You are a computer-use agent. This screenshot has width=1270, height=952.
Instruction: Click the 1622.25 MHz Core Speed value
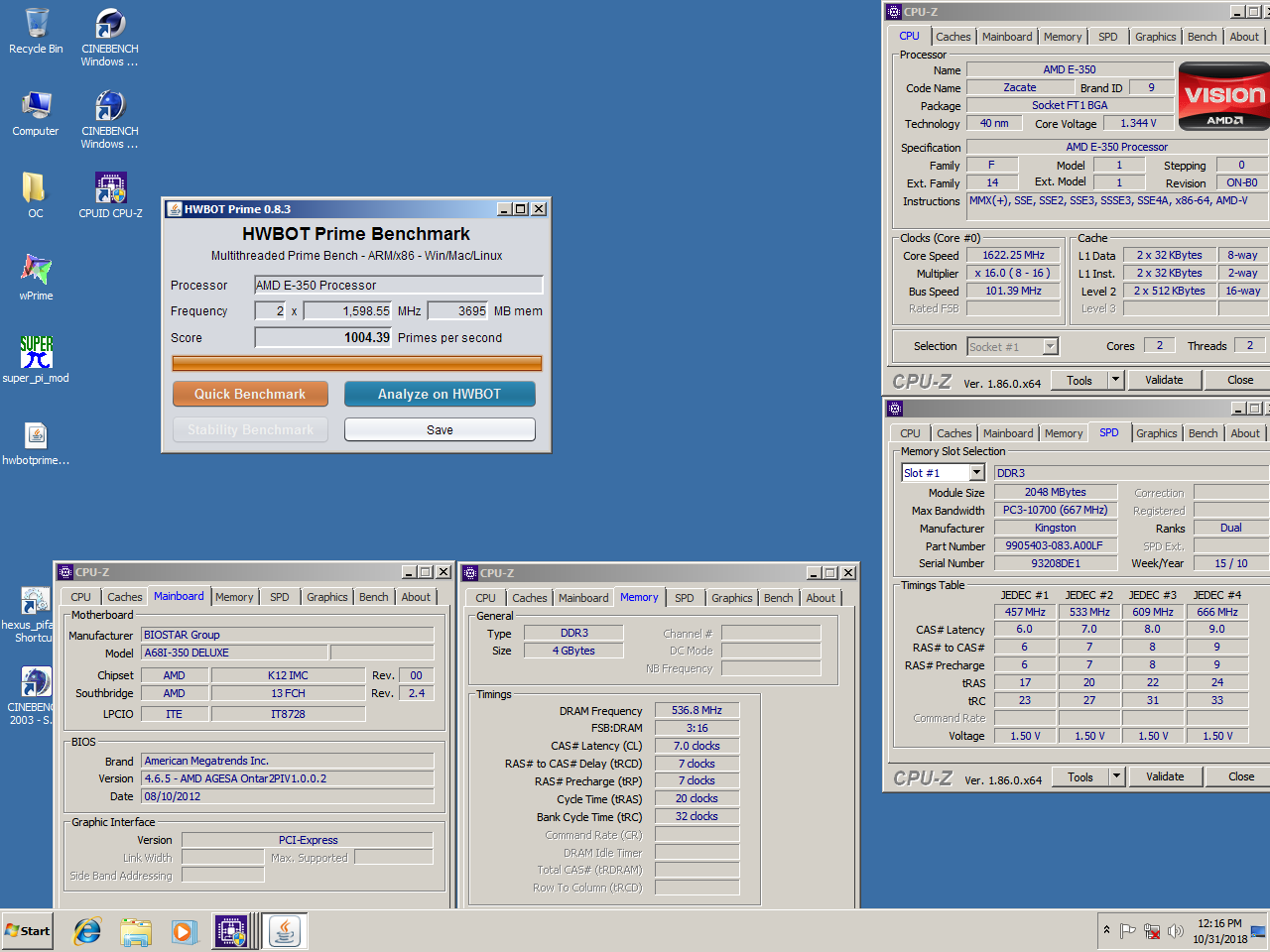pyautogui.click(x=1014, y=255)
